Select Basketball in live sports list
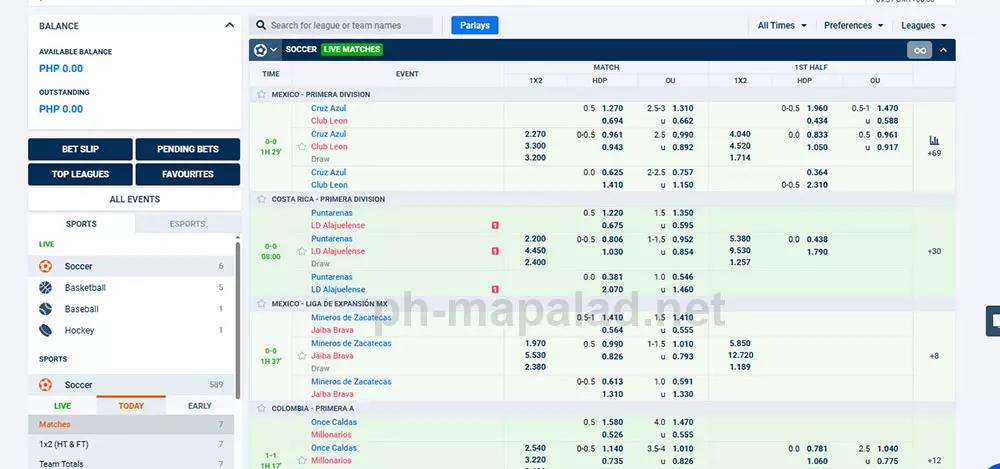This screenshot has height=469, width=1000. click(x=131, y=288)
